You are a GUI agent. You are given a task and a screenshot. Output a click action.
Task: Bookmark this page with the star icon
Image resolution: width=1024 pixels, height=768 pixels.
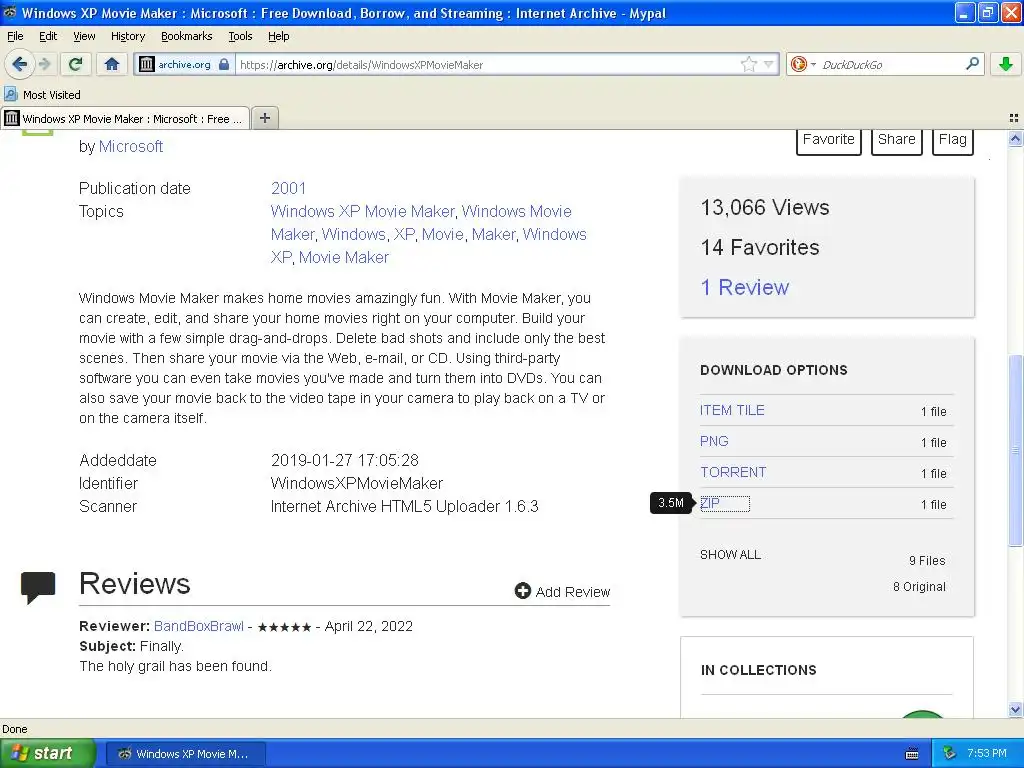(748, 64)
